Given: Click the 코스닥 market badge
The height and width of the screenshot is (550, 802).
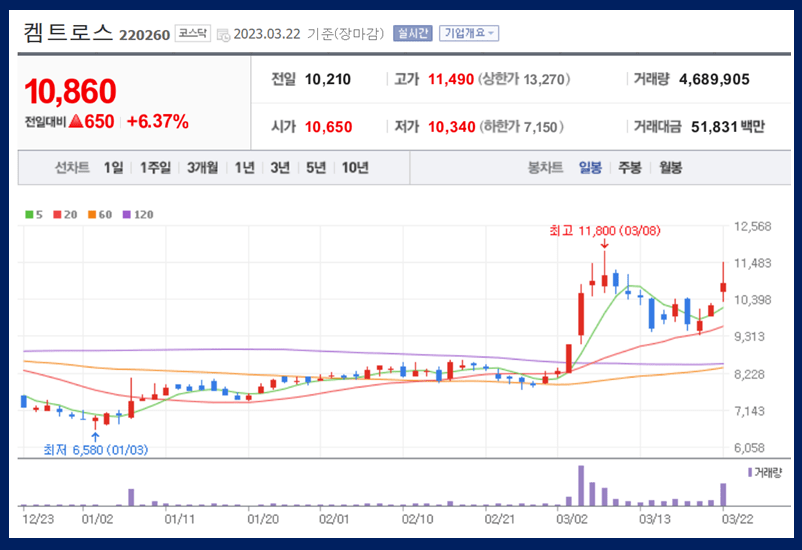Looking at the screenshot, I should click(x=193, y=33).
